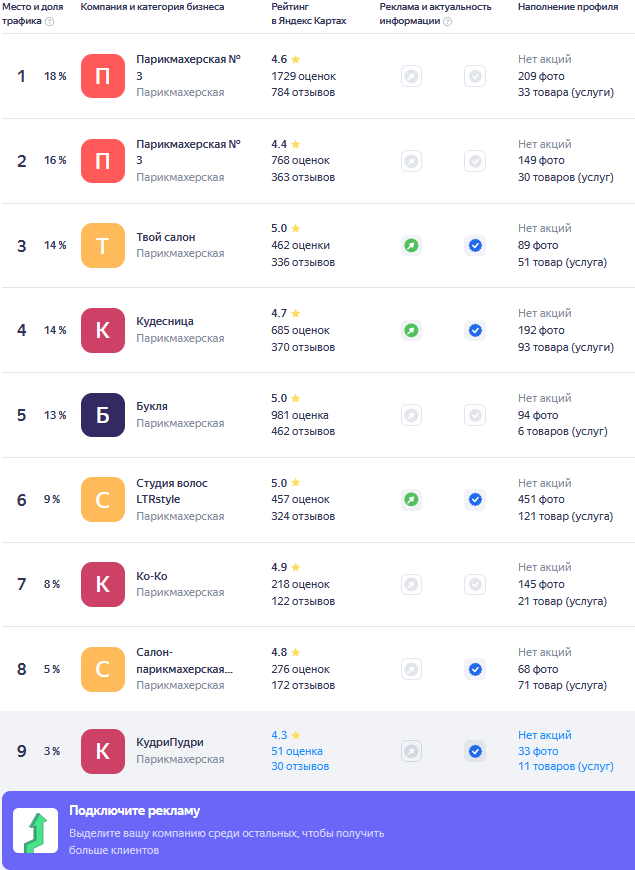
Task: Open КудриПудри '33 фото' link
Action: [x=538, y=751]
